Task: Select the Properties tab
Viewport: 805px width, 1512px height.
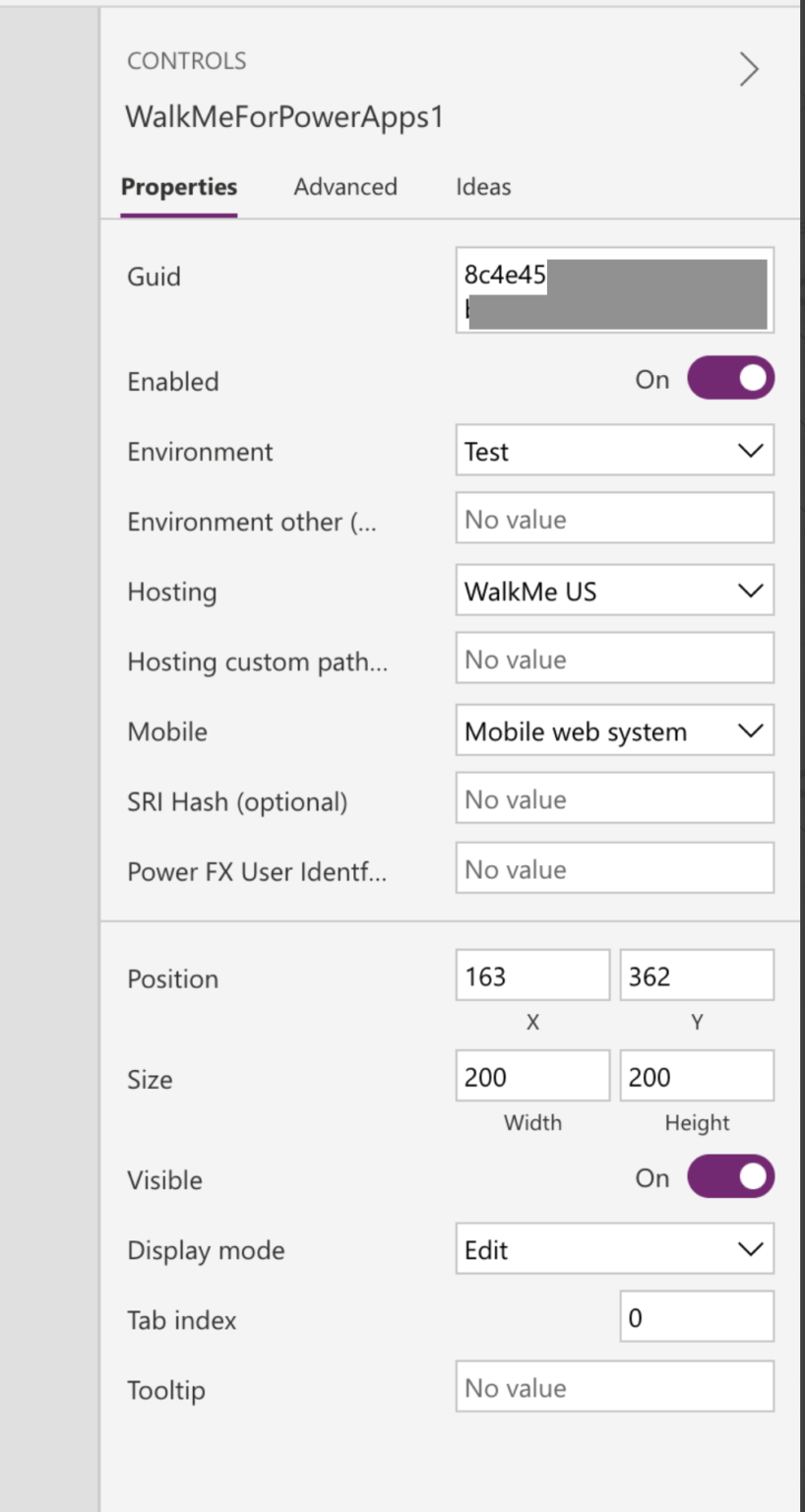Action: click(x=178, y=187)
